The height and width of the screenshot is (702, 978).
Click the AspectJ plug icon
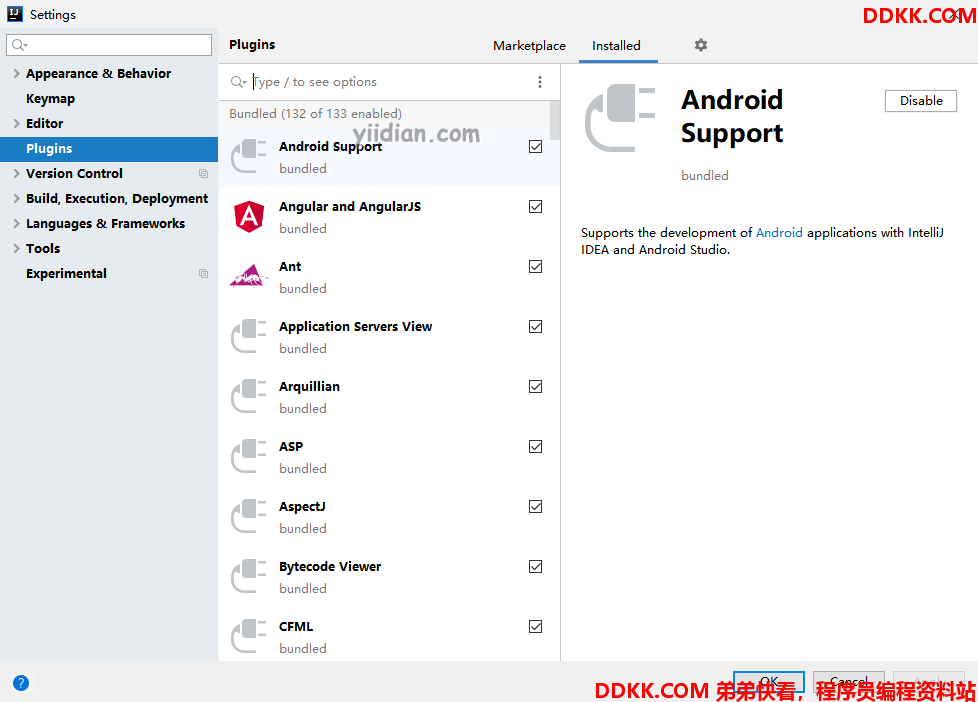tap(249, 515)
